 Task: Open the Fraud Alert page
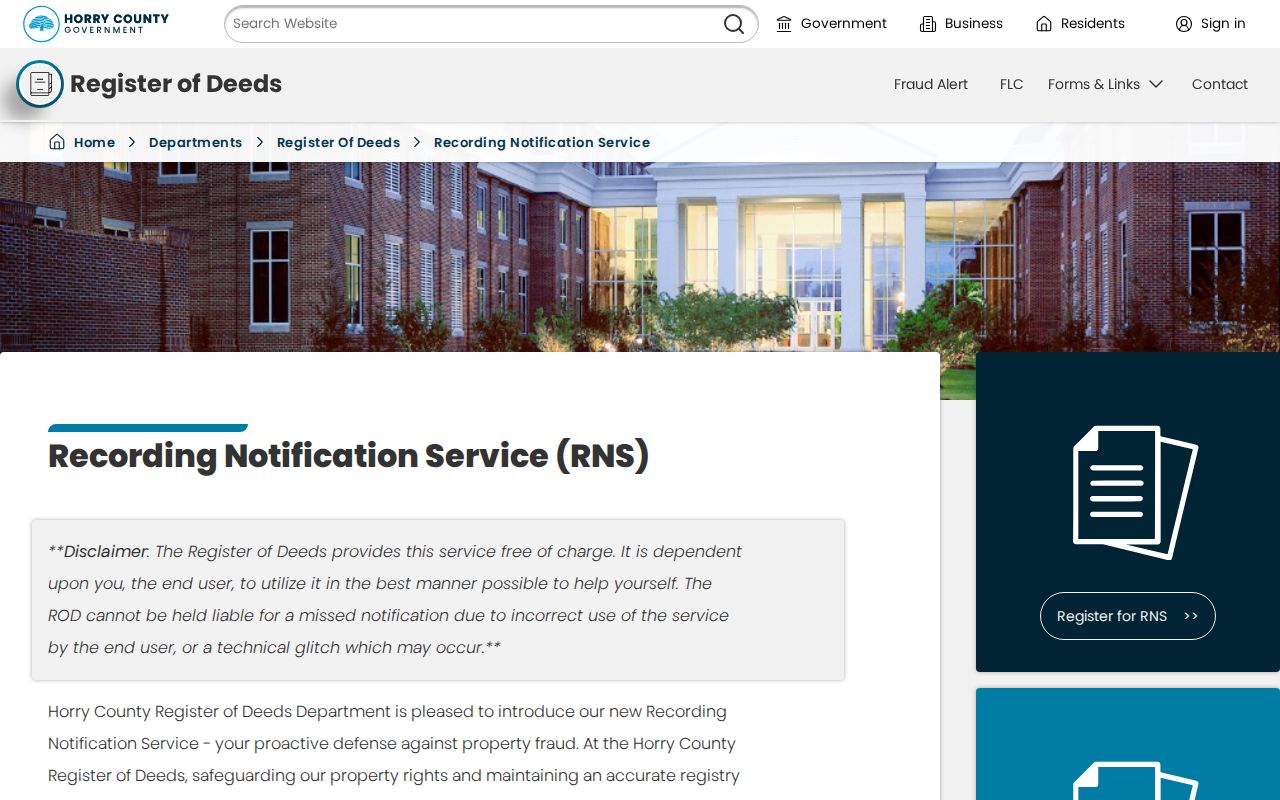point(931,84)
